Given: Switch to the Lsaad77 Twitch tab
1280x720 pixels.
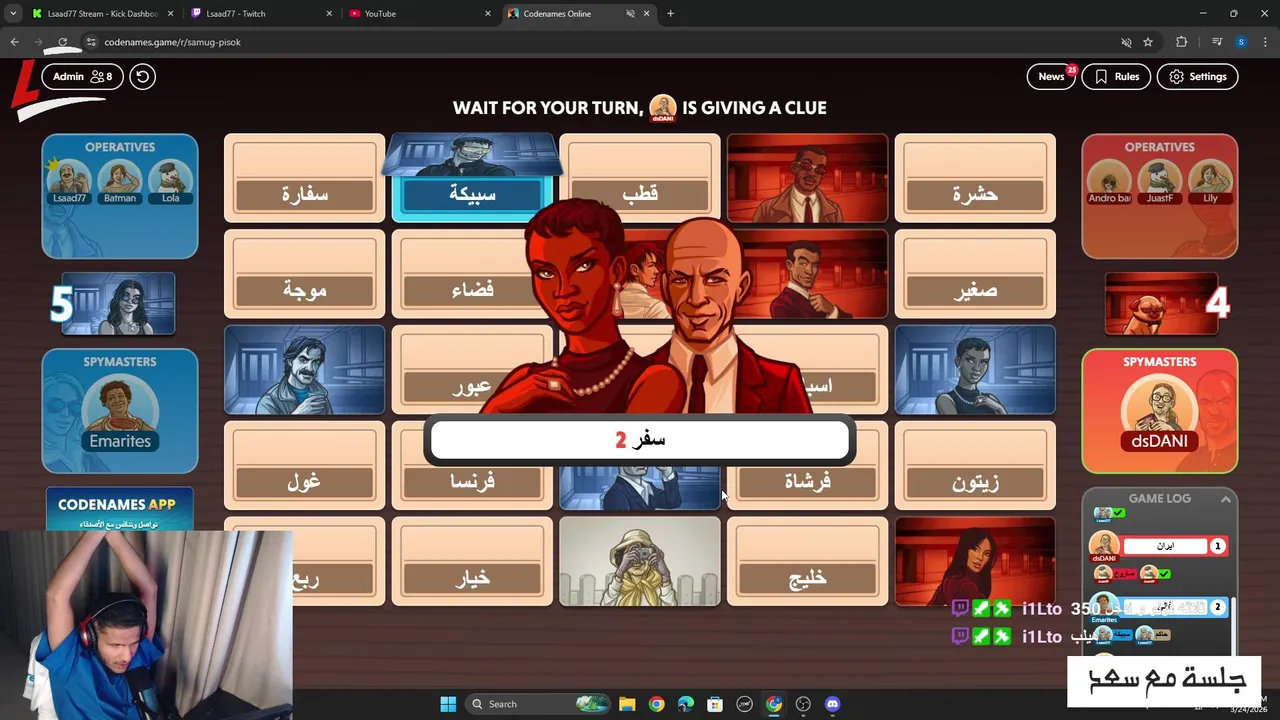Looking at the screenshot, I should 260,14.
